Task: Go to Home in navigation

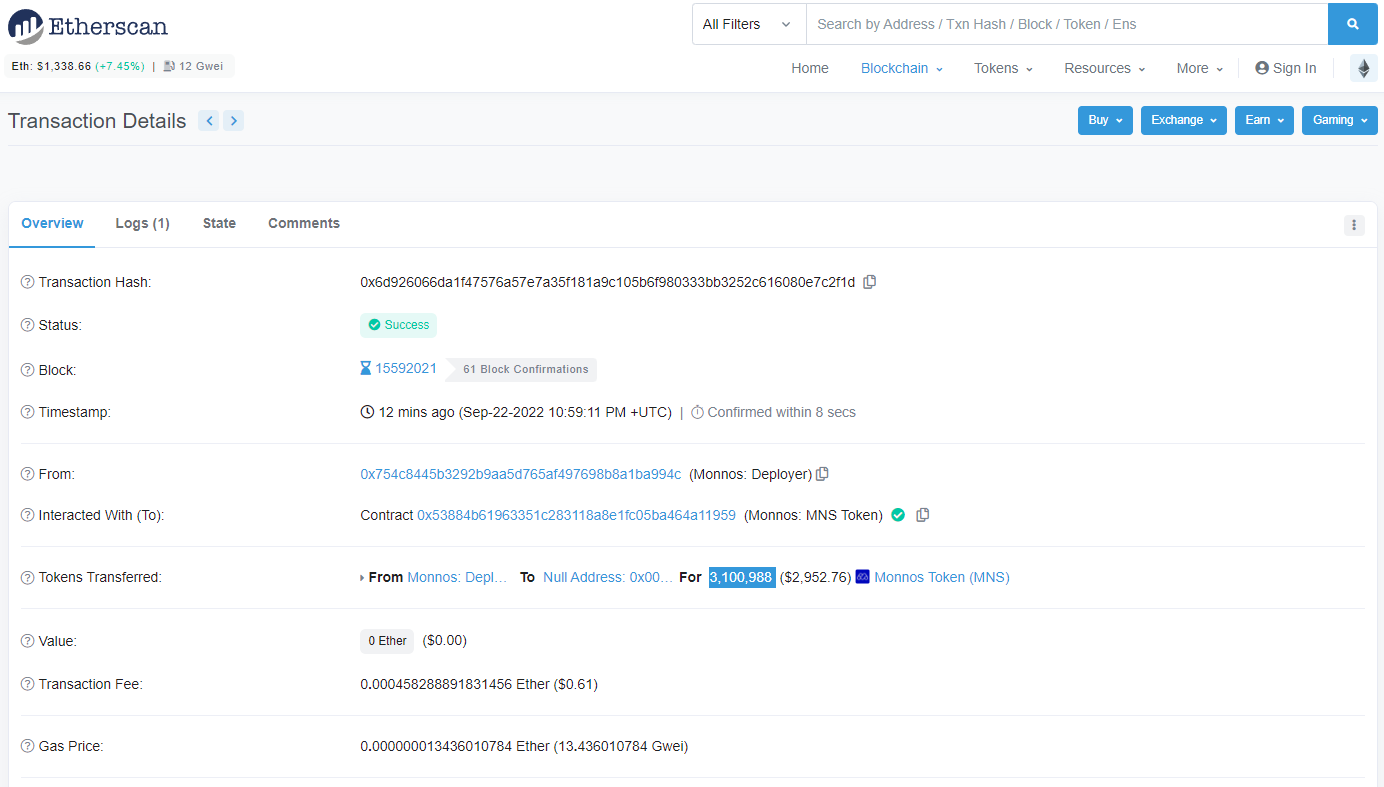Action: [x=810, y=68]
